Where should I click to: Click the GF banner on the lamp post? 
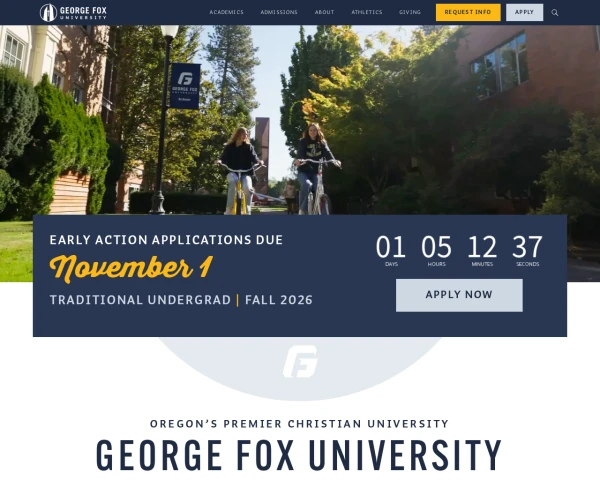pyautogui.click(x=185, y=86)
